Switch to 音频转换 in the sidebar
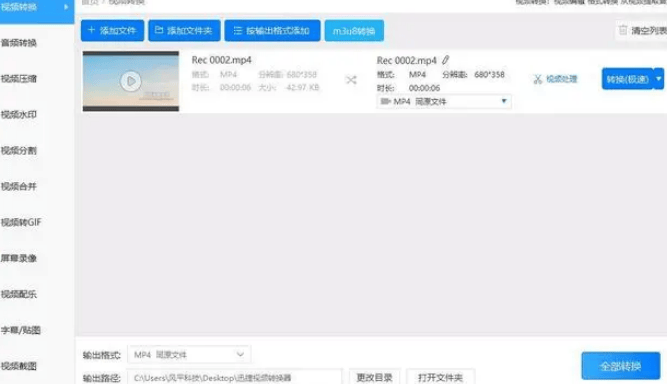This screenshot has height=384, width=667. (x=19, y=43)
